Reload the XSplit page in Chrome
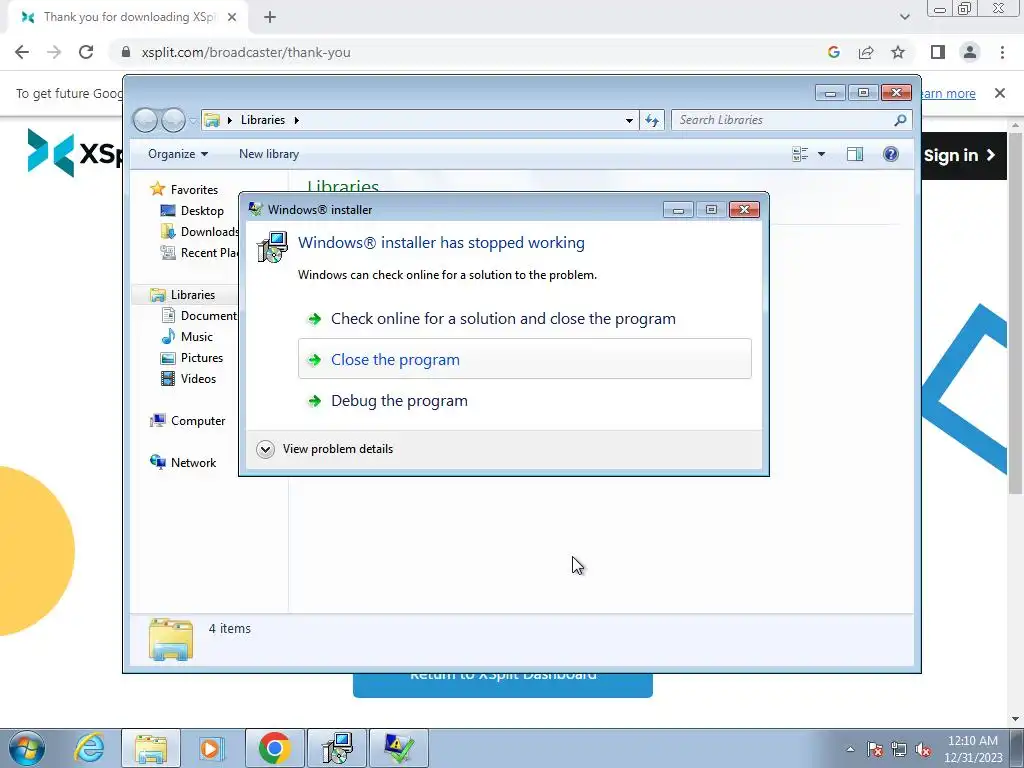 pos(86,52)
